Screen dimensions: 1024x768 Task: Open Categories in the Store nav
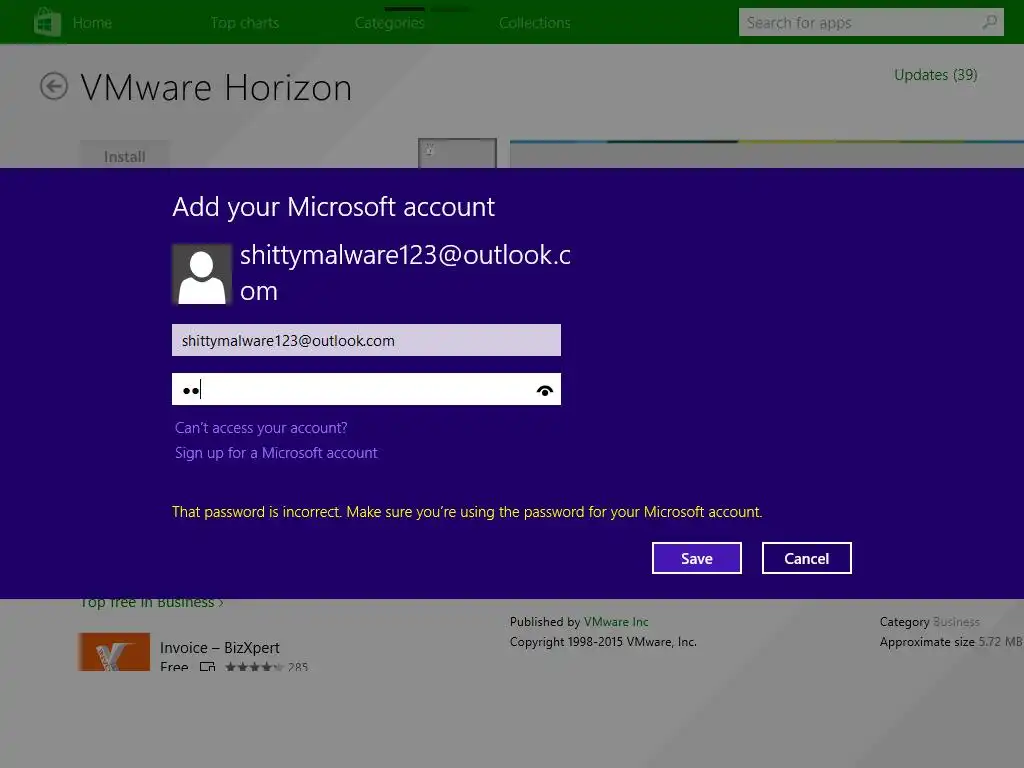[x=390, y=23]
